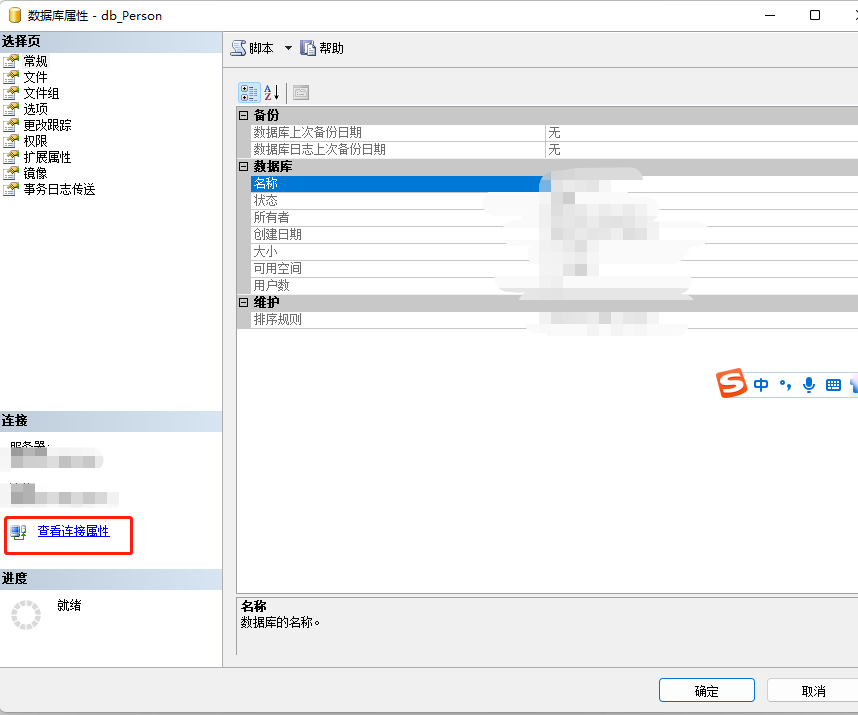This screenshot has width=858, height=715.
Task: Click the 文件 page icon
Action: click(11, 77)
